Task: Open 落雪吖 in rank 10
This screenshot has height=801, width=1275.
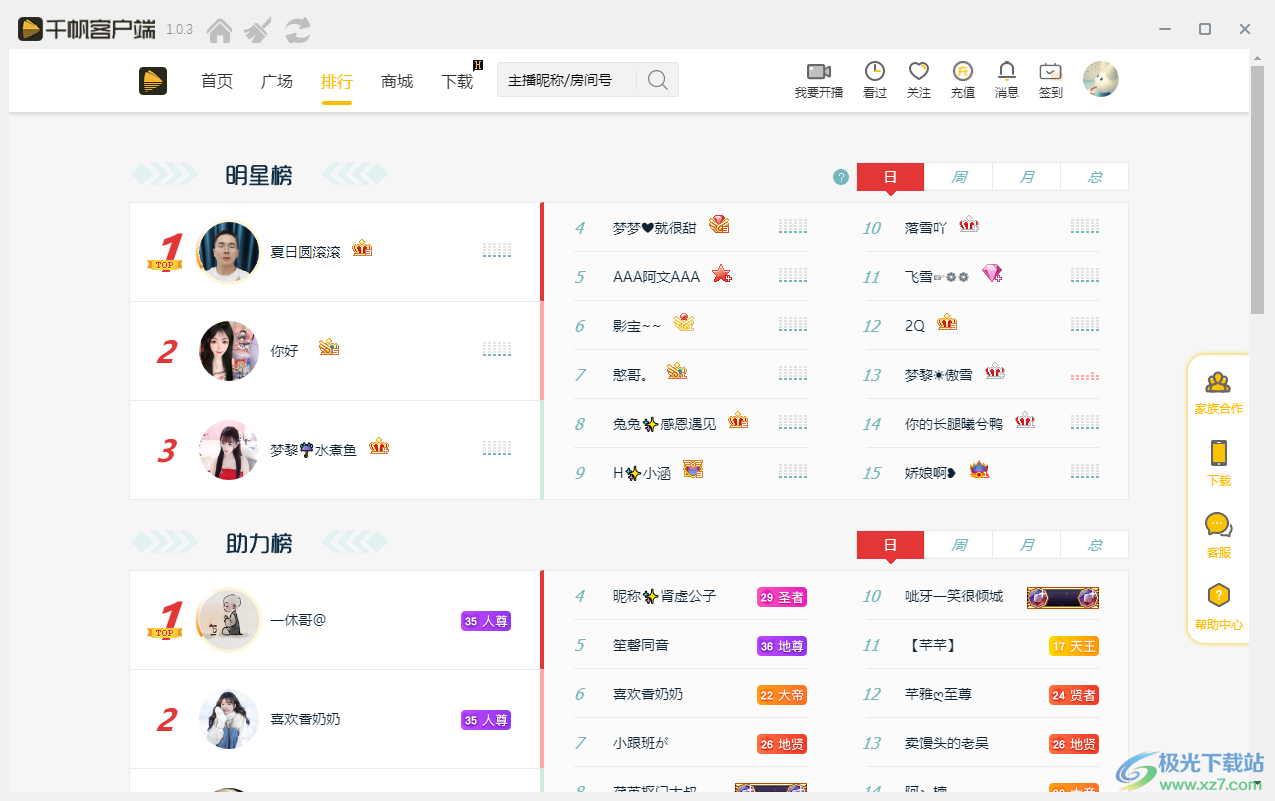Action: click(x=926, y=228)
